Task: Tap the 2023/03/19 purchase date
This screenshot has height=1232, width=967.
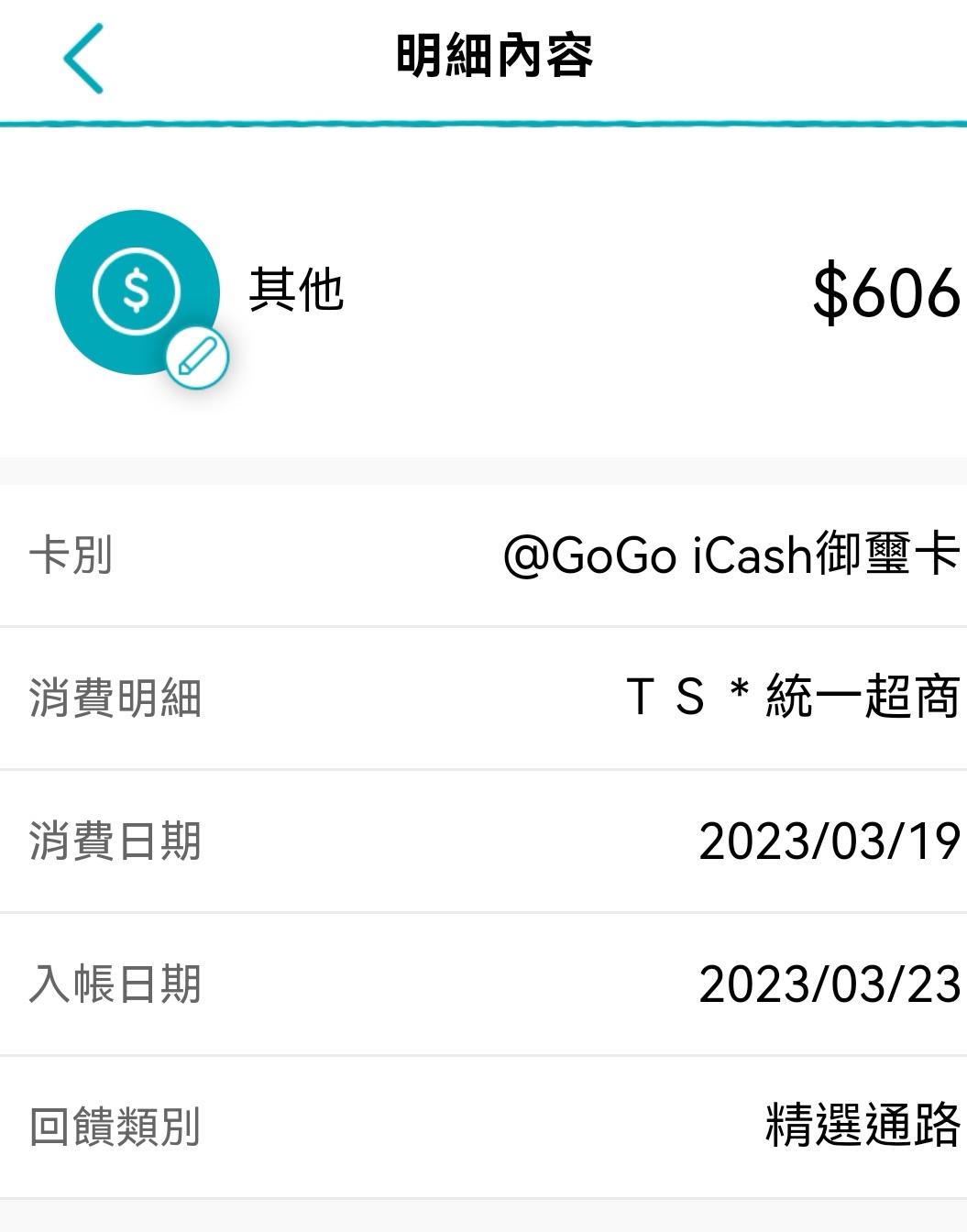Action: click(830, 841)
